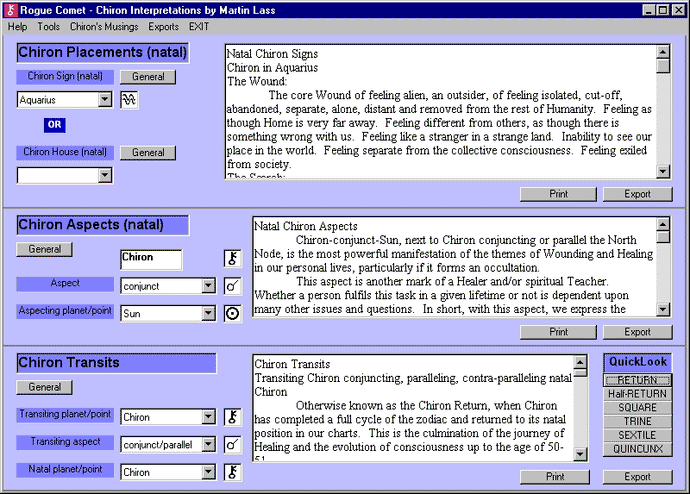
Task: Click up arrow of Chiron Transits scrollbar
Action: 580,362
